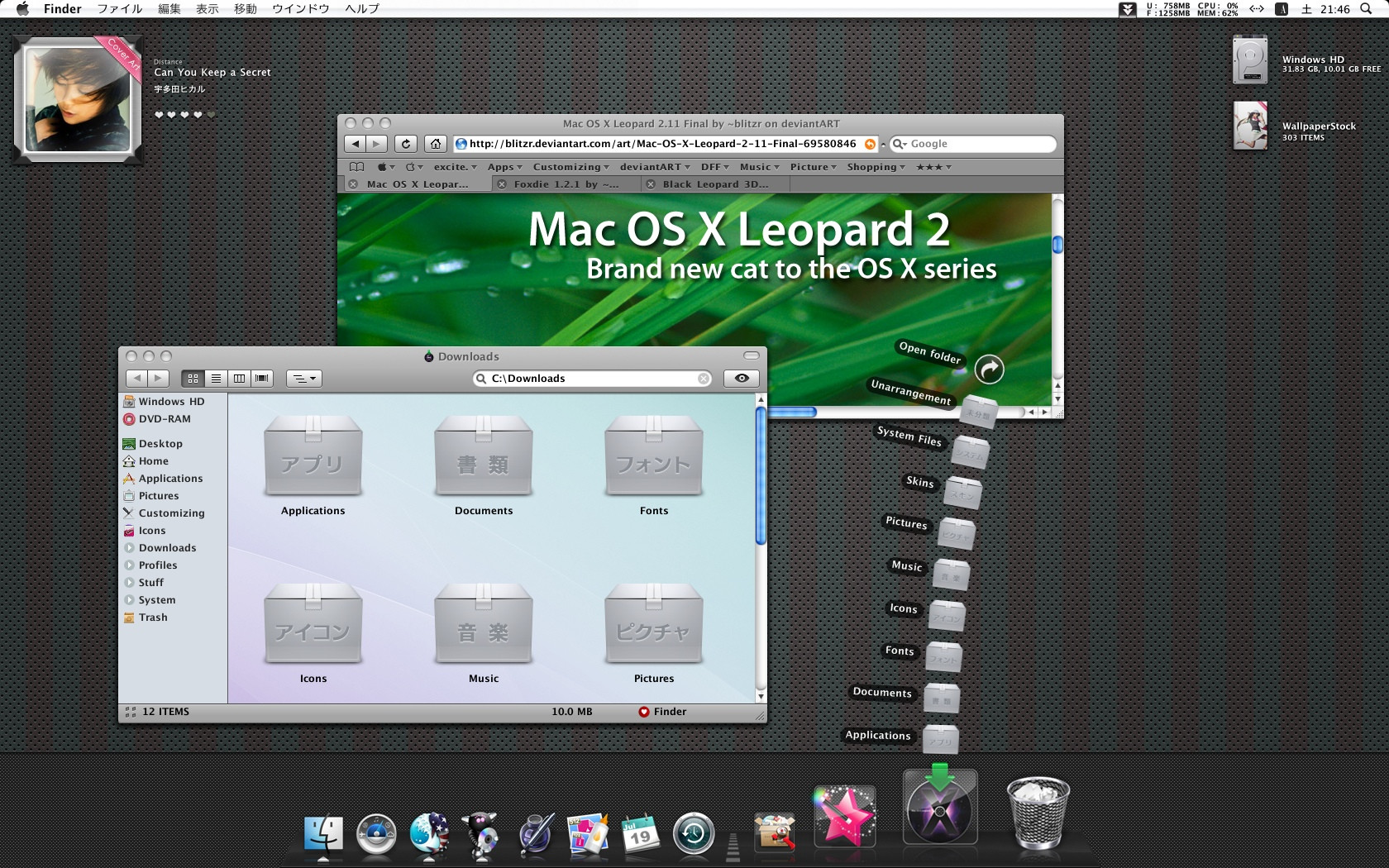Viewport: 1389px width, 868px height.
Task: Open the box with magnifier icon in dock
Action: point(775,832)
